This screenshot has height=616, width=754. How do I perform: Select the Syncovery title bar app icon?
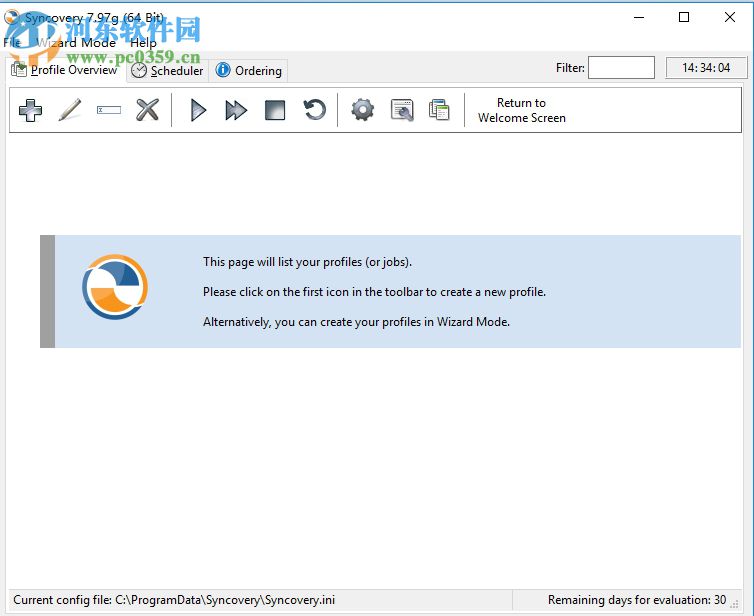(12, 17)
